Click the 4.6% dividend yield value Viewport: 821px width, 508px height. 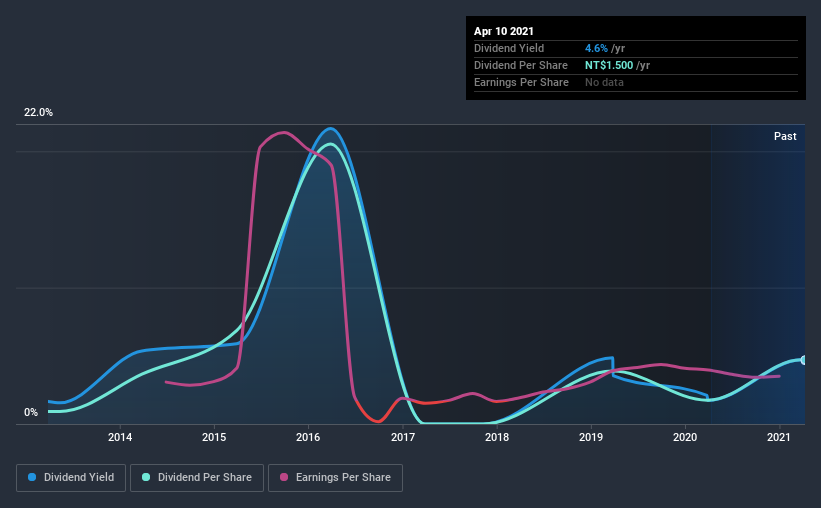(x=596, y=48)
